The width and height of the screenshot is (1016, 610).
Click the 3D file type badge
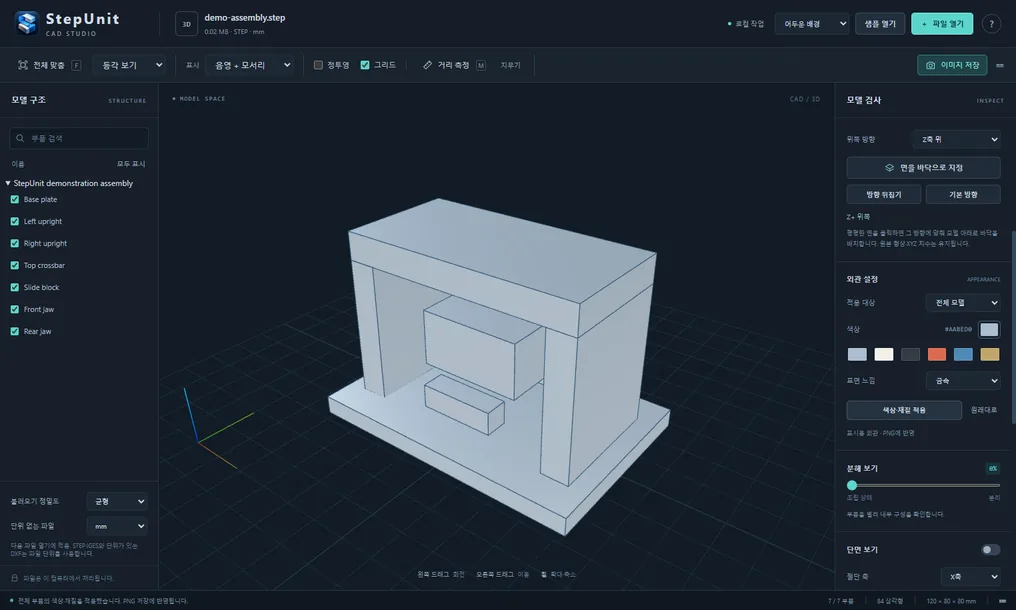click(x=187, y=24)
